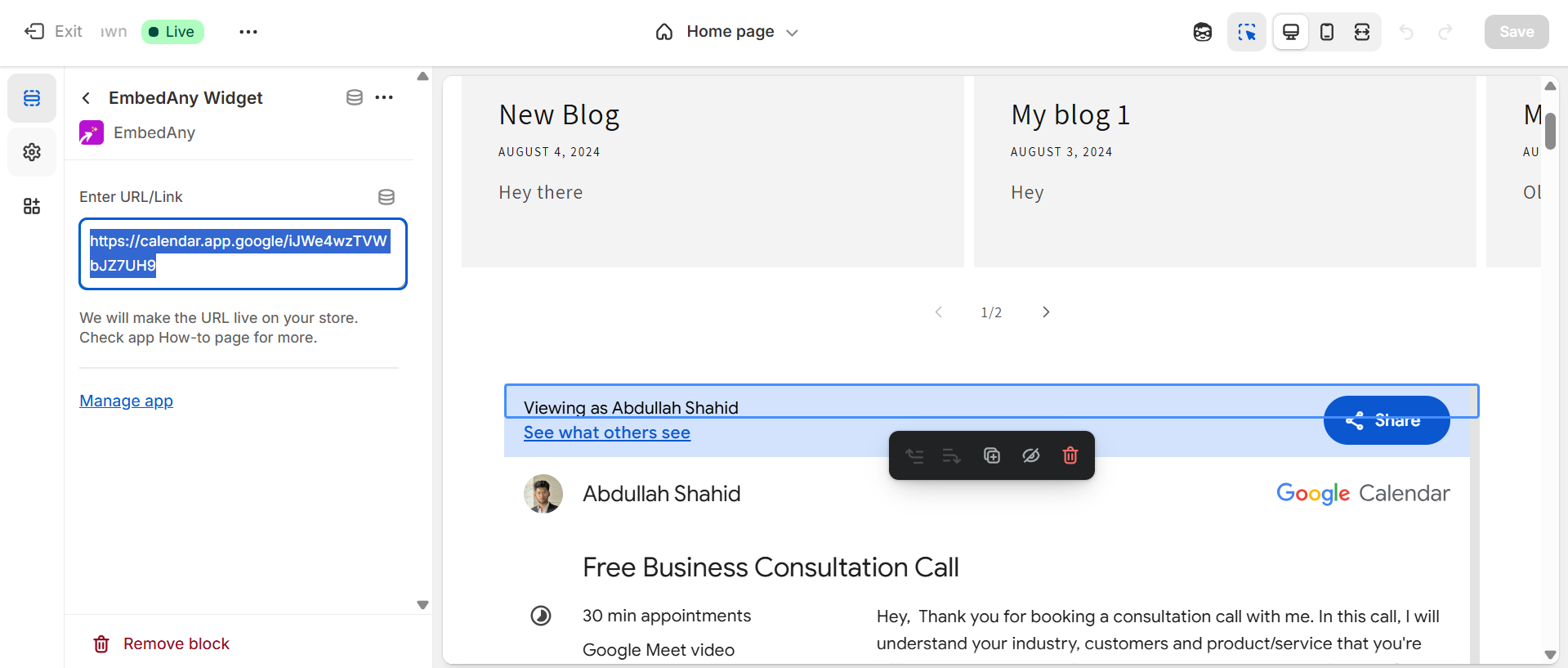Image resolution: width=1568 pixels, height=668 pixels.
Task: Toggle fullscreen preview width
Action: (x=1362, y=32)
